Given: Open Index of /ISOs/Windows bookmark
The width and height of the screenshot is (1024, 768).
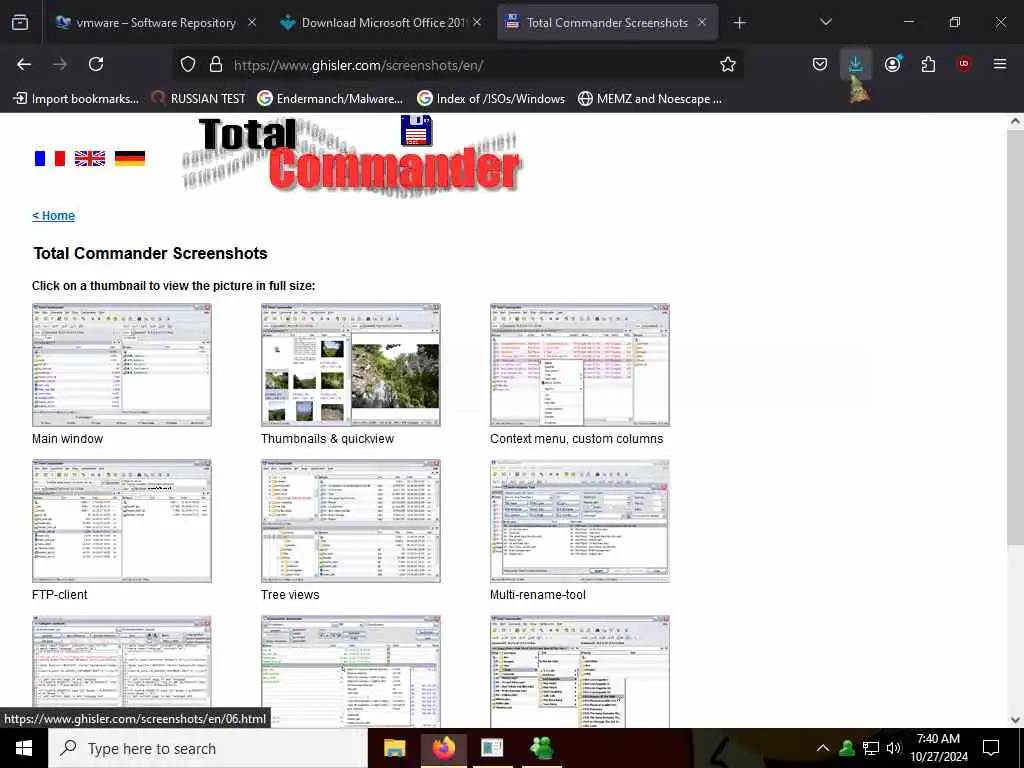Looking at the screenshot, I should (491, 99).
